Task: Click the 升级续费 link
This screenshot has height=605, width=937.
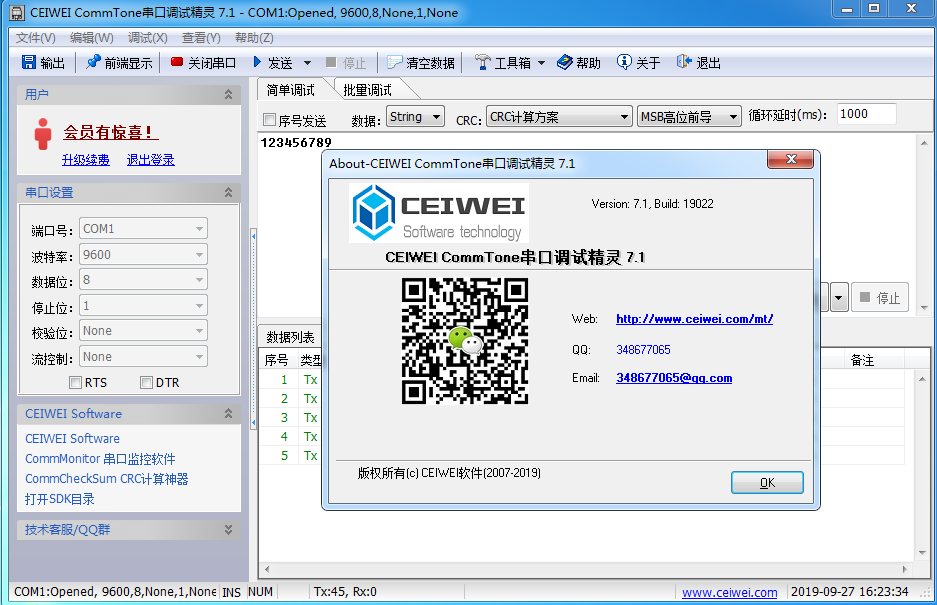Action: tap(86, 160)
